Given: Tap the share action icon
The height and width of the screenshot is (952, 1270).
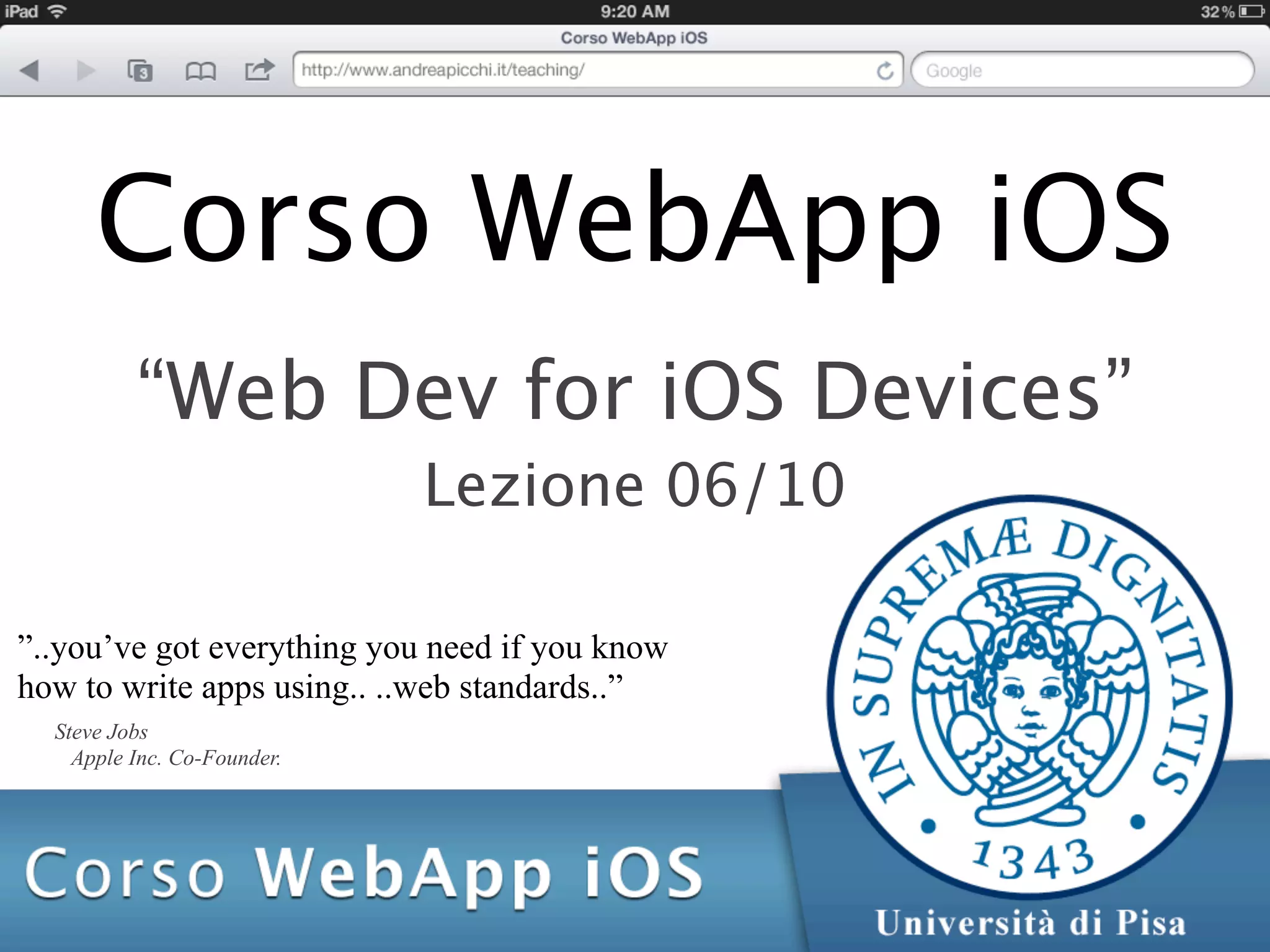Looking at the screenshot, I should coord(259,69).
